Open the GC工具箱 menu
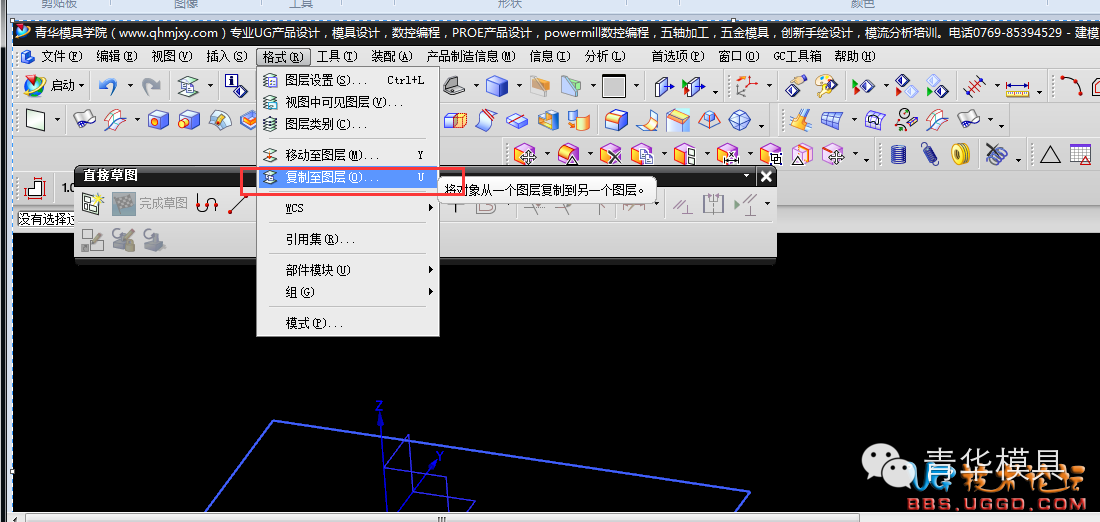Image resolution: width=1100 pixels, height=522 pixels. click(797, 56)
